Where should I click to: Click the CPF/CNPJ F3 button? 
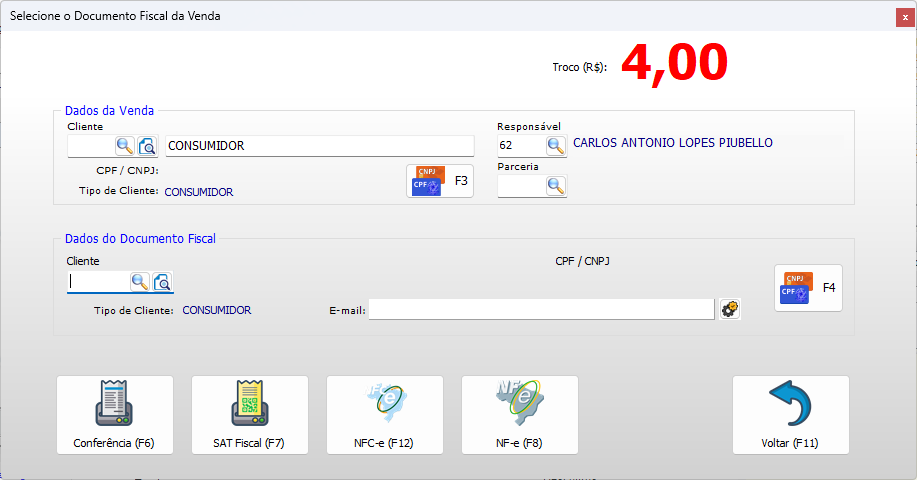[440, 181]
